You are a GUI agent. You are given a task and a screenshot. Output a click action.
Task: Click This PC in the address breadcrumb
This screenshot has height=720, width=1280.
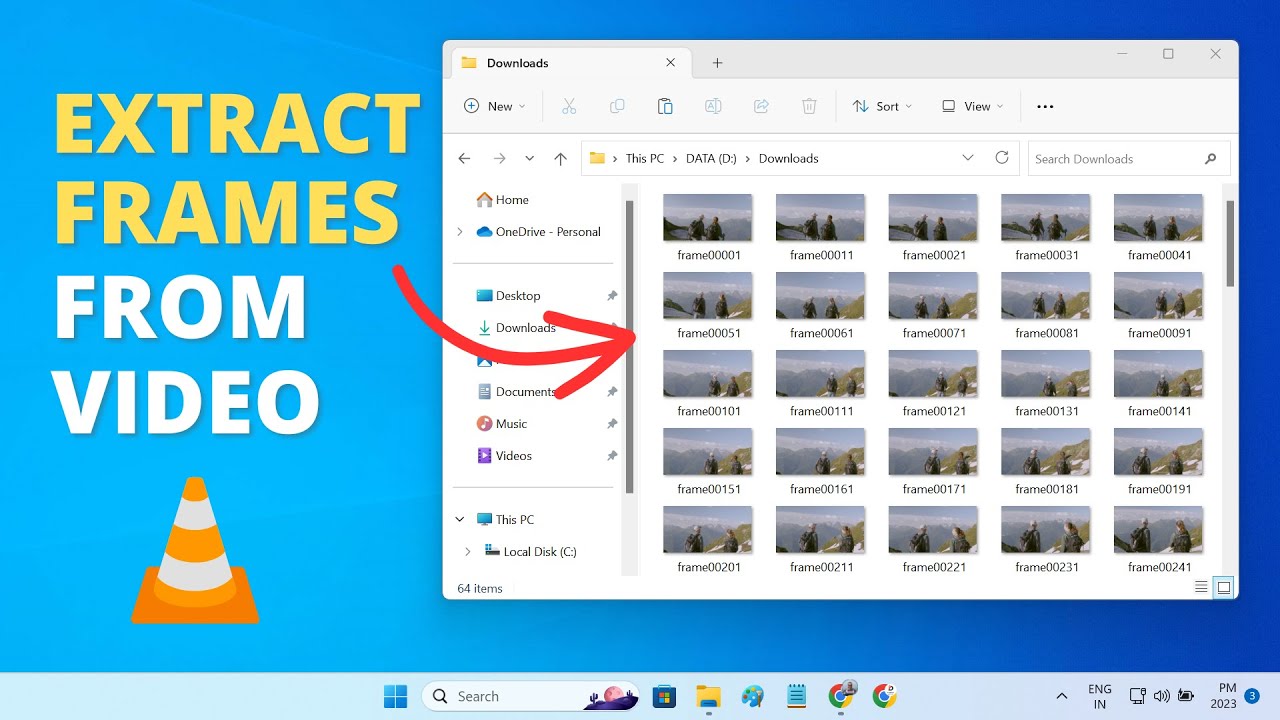pos(645,159)
